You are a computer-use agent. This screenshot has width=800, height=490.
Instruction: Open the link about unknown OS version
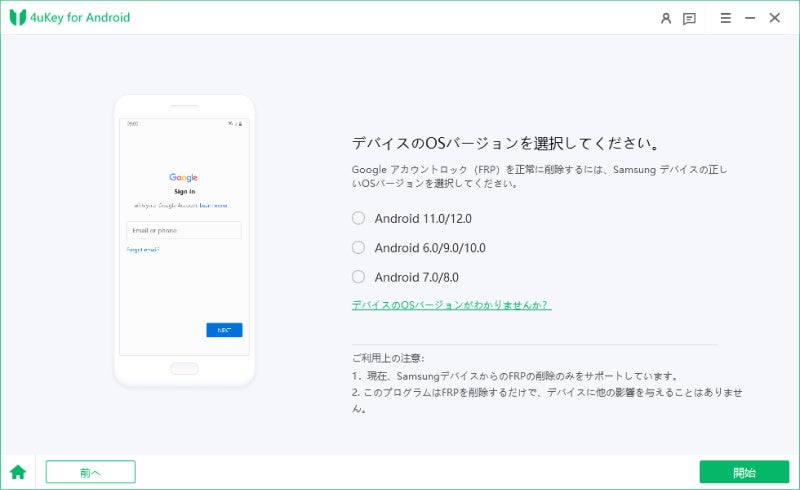pyautogui.click(x=451, y=305)
